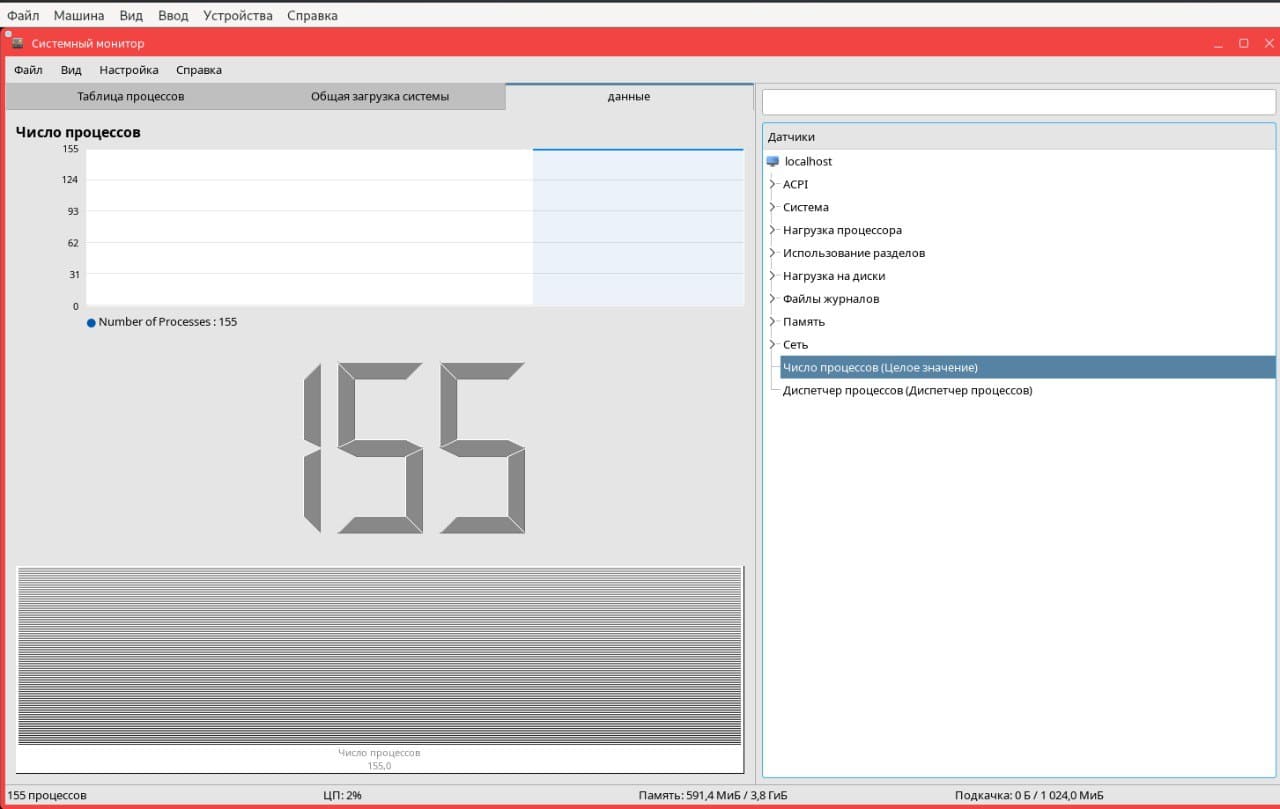The image size is (1280, 809).
Task: Click the System Monitor title bar icon
Action: click(x=17, y=43)
